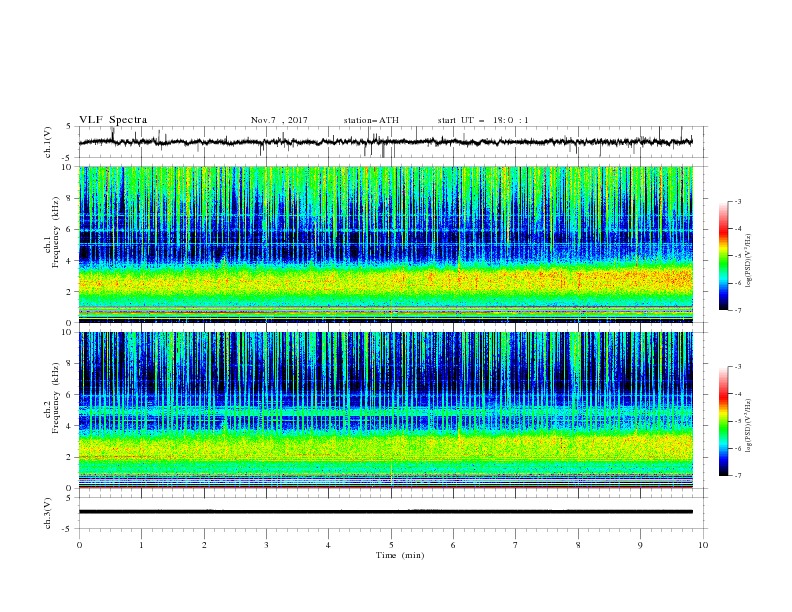Viewport: 792px width, 612px height.
Task: Click the "6" tick on the time axis
Action: pyautogui.click(x=454, y=545)
